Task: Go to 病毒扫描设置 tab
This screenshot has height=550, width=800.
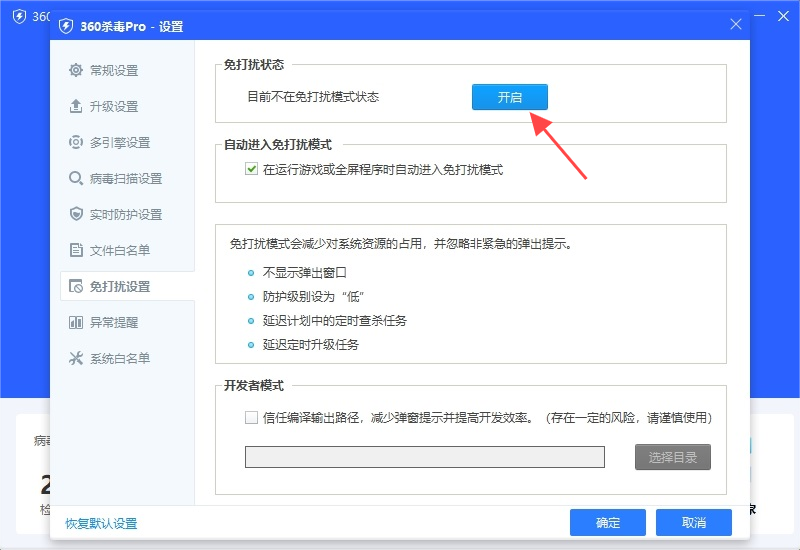Action: tap(127, 178)
